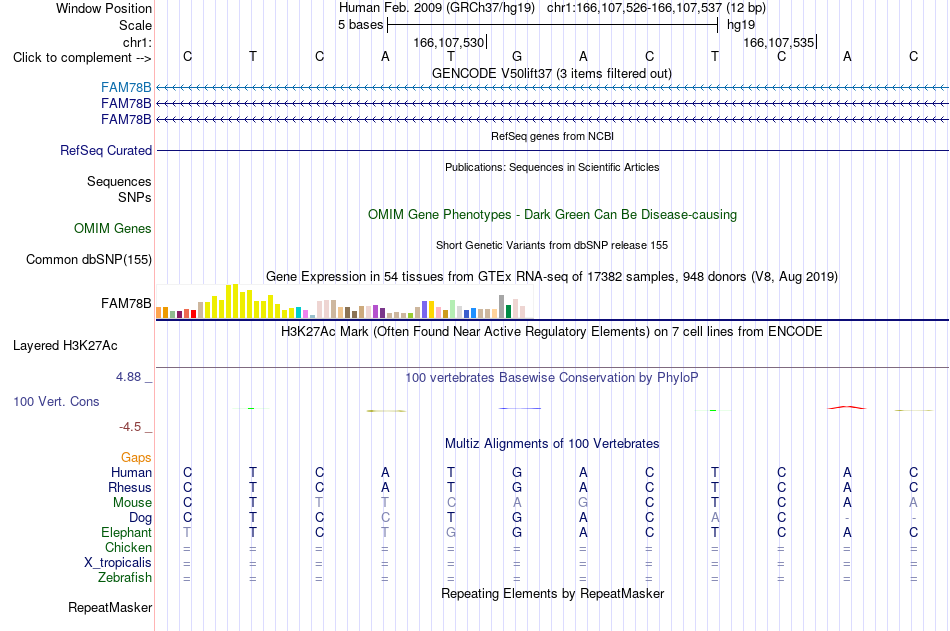Select the Chicken alignment row label
The height and width of the screenshot is (631, 950).
(x=128, y=547)
